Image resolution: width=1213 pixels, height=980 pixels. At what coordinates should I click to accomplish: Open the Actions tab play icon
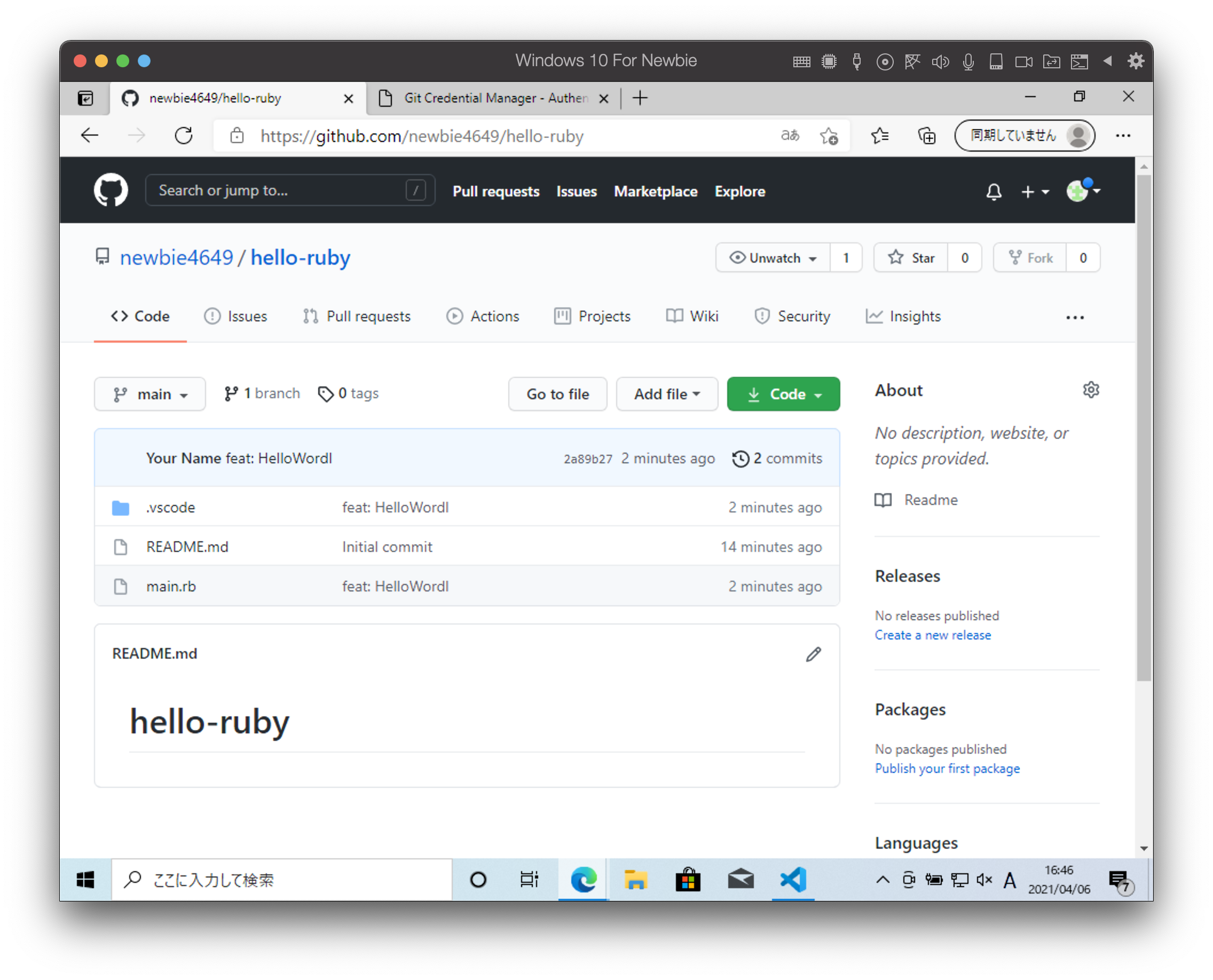(454, 316)
